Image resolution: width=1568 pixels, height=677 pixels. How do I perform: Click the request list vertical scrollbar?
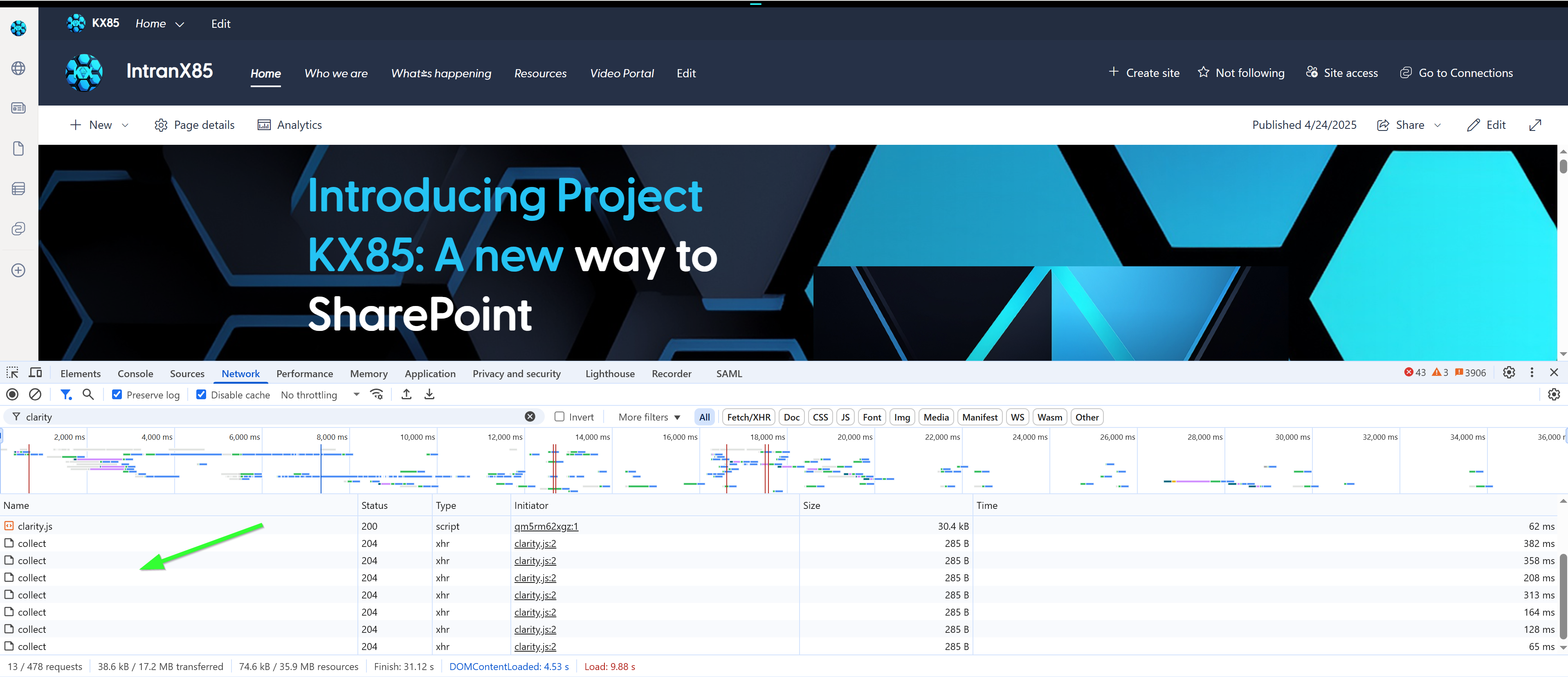tap(1563, 597)
